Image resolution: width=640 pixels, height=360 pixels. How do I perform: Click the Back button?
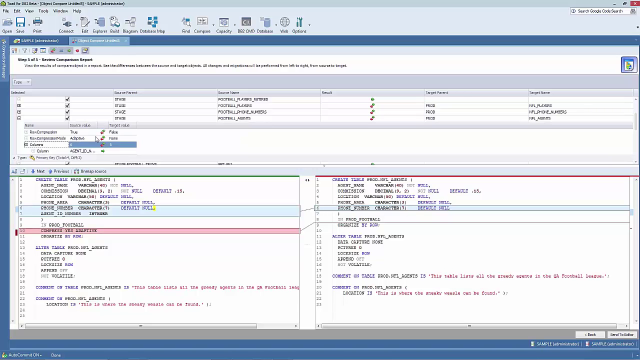click(590, 335)
